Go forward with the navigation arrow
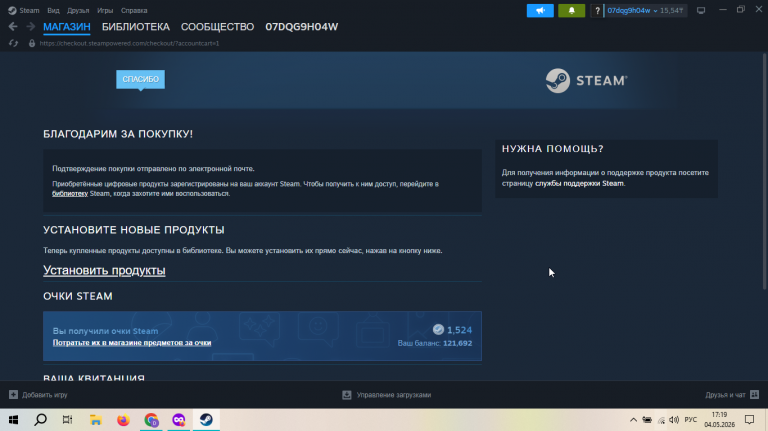768x431 pixels. point(30,26)
